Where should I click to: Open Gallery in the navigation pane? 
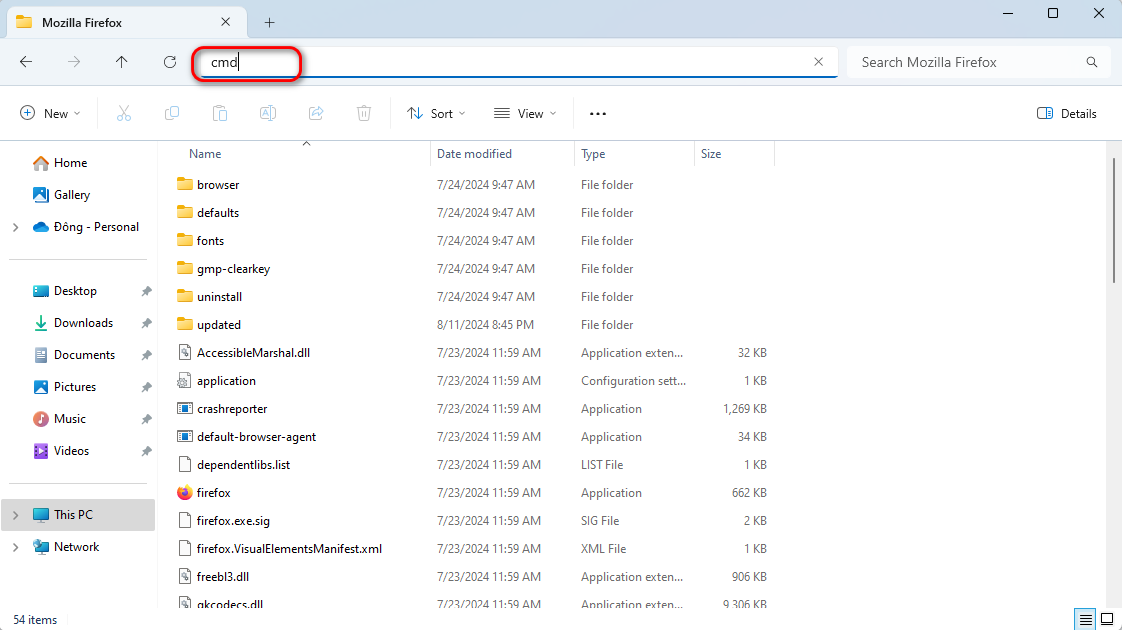[x=72, y=195]
